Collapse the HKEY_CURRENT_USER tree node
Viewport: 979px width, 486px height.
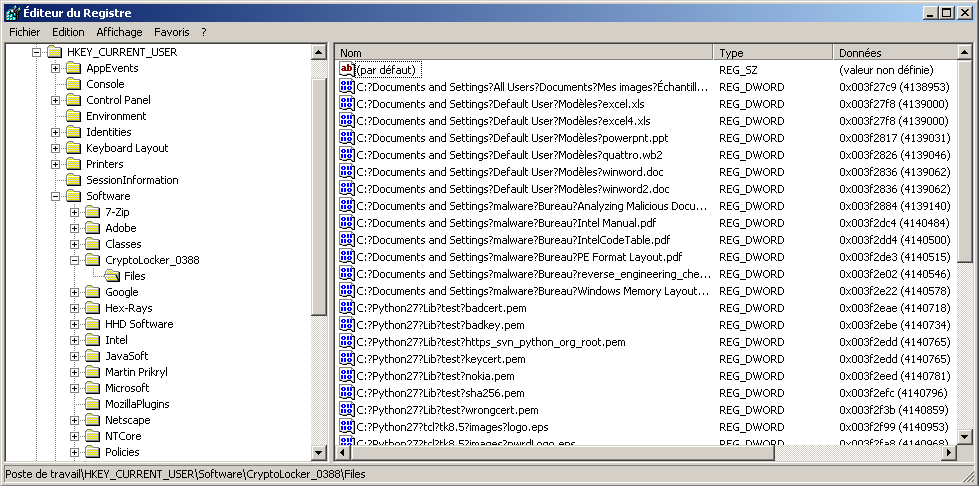(x=37, y=52)
